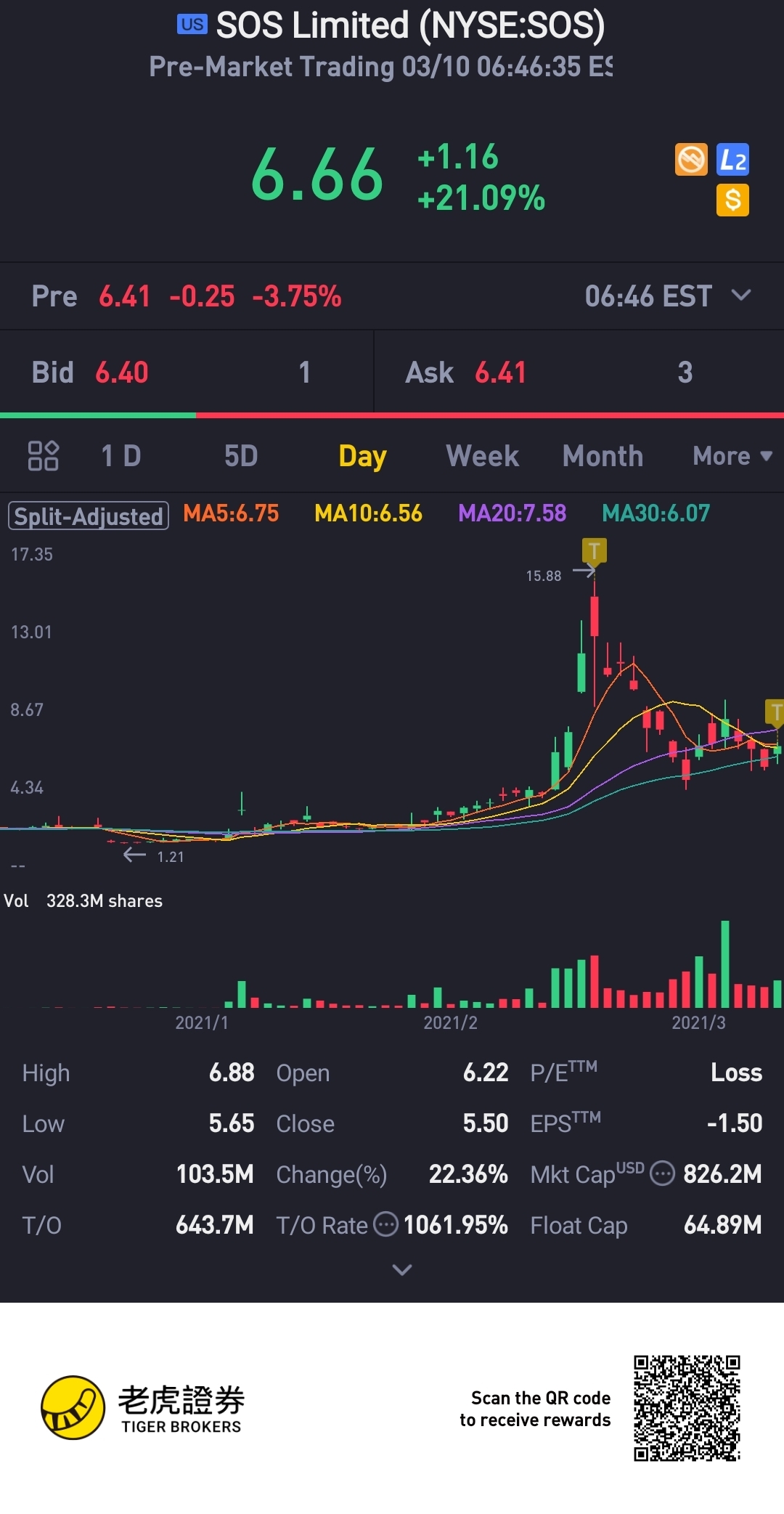Switch to the 1 D chart tab
Image resolution: width=784 pixels, height=1514 pixels.
[x=121, y=456]
